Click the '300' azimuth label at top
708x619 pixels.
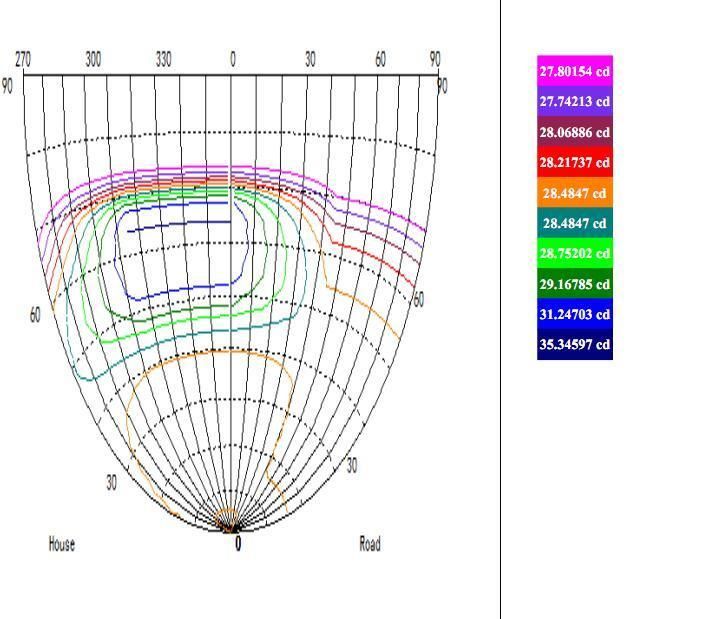pos(93,59)
